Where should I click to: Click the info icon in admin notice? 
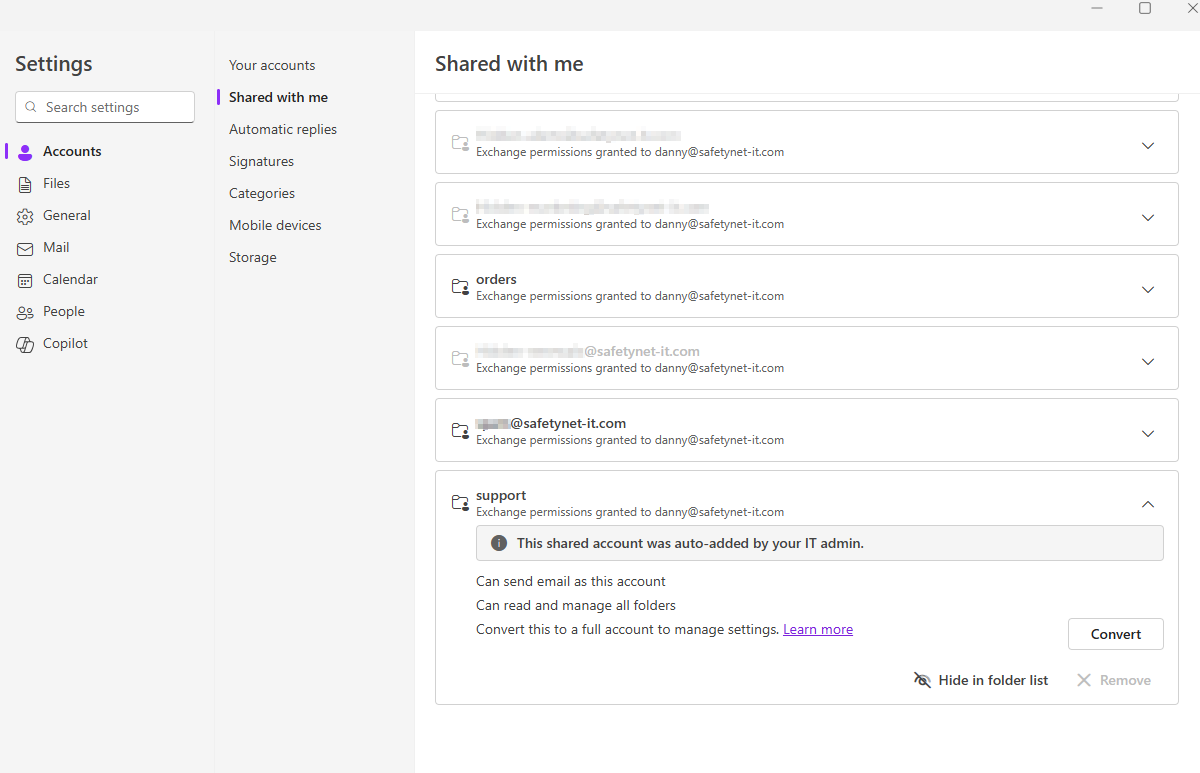click(x=499, y=543)
